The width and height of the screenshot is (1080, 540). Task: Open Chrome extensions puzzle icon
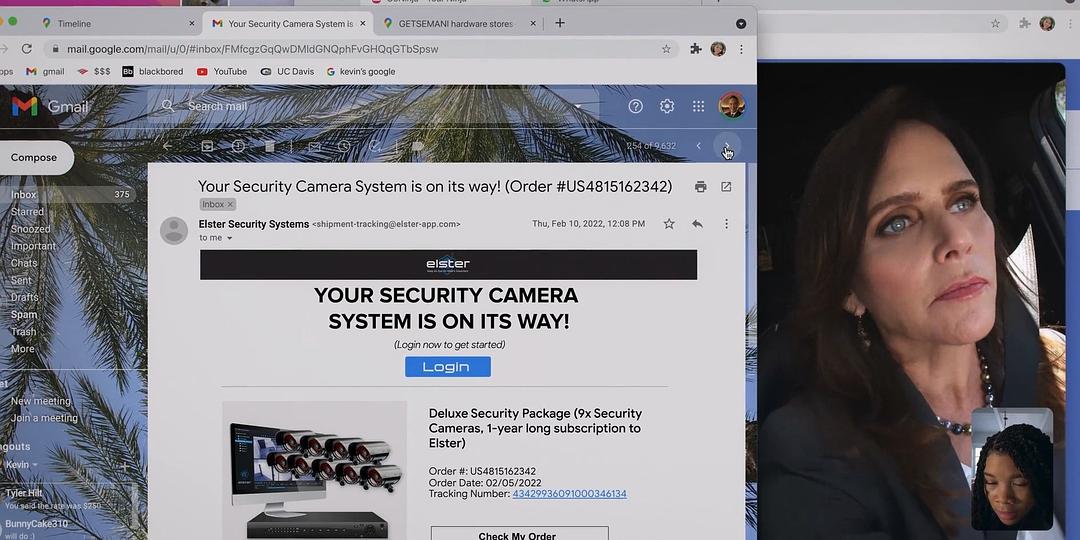(x=696, y=49)
